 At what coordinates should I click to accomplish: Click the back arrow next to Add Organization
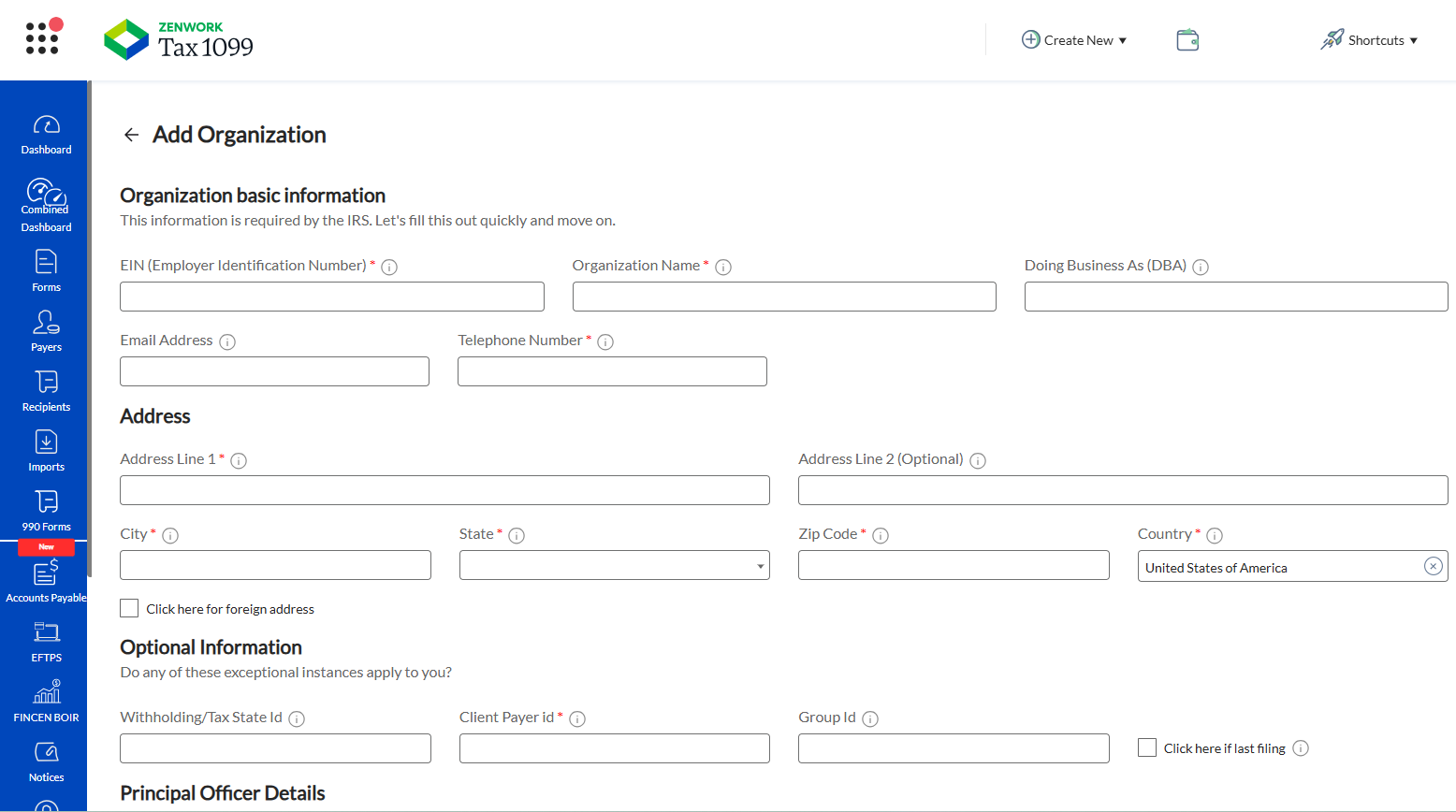point(131,135)
